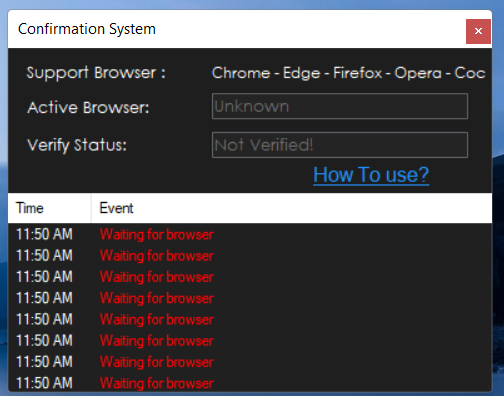This screenshot has height=396, width=504.
Task: Click the Verify Status field showing Not Verified!
Action: pos(340,145)
